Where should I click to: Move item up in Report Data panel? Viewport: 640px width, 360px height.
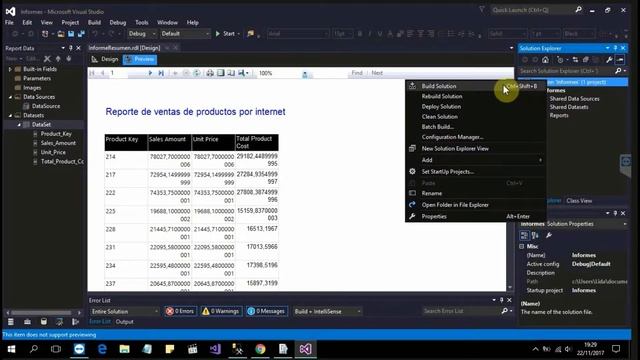58,59
